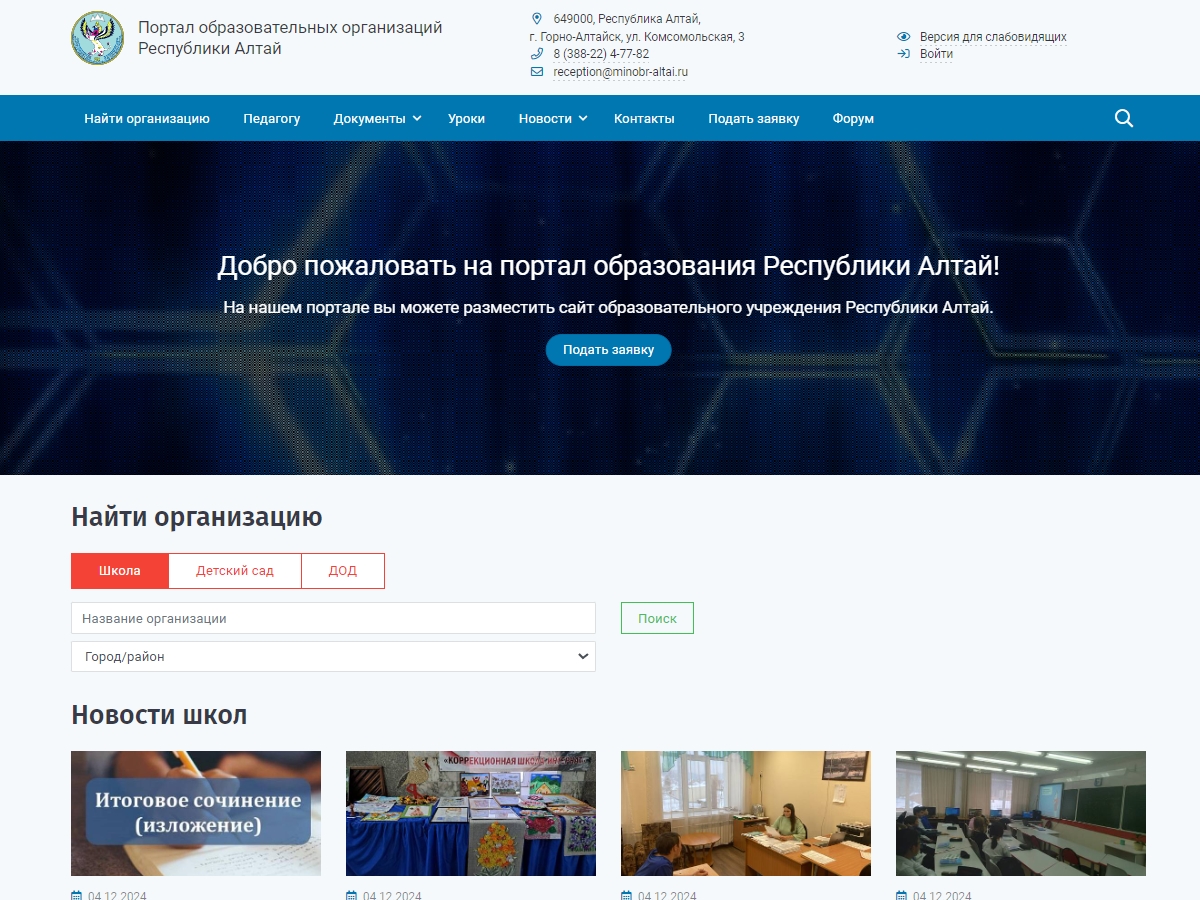The width and height of the screenshot is (1200, 900).
Task: Enable the visually impaired version via eye icon
Action: [x=903, y=36]
